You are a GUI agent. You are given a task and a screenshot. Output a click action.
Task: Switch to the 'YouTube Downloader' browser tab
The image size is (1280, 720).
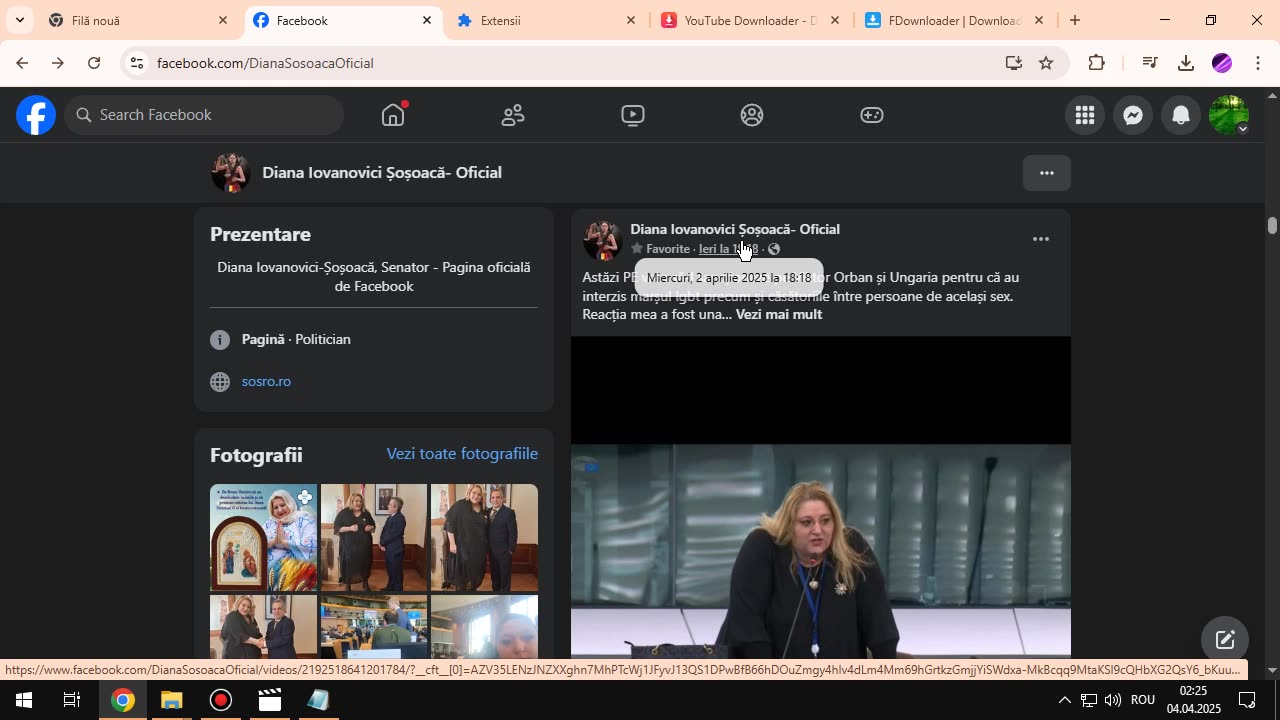(752, 20)
